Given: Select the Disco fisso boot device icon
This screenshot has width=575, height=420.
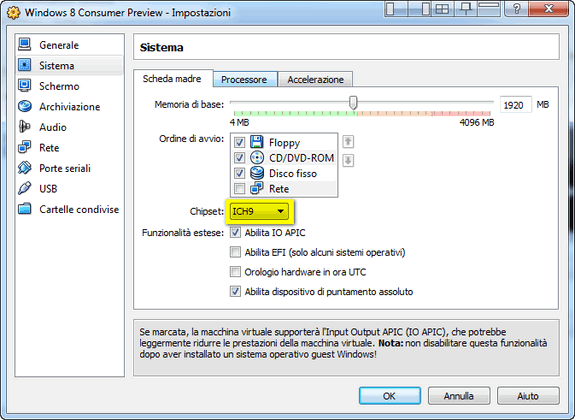Looking at the screenshot, I should (x=257, y=173).
